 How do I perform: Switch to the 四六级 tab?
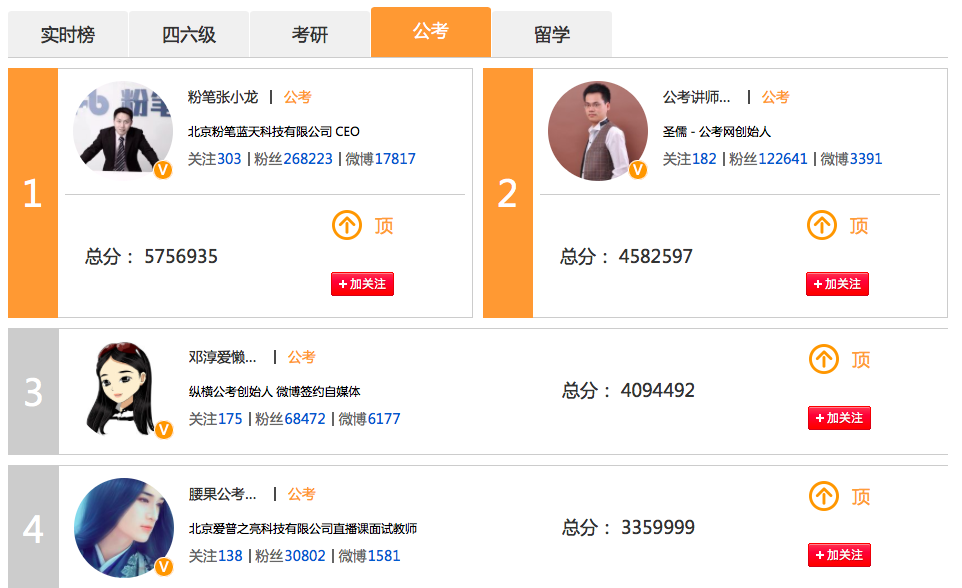[x=189, y=35]
